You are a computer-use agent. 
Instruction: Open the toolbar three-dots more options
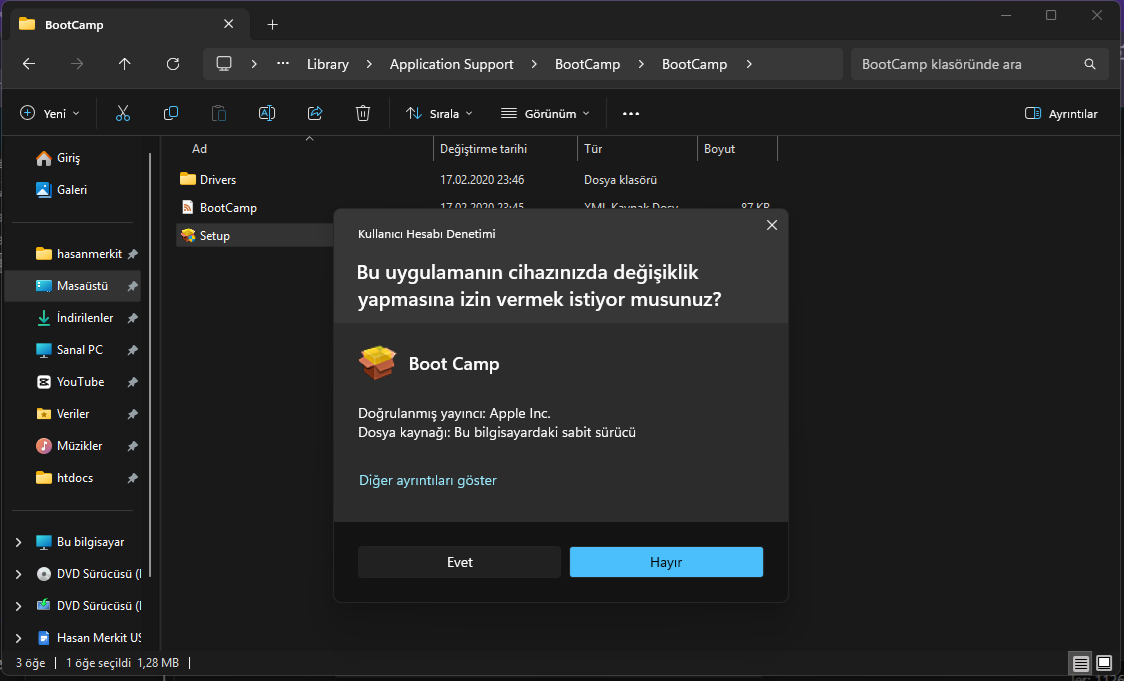click(x=631, y=113)
